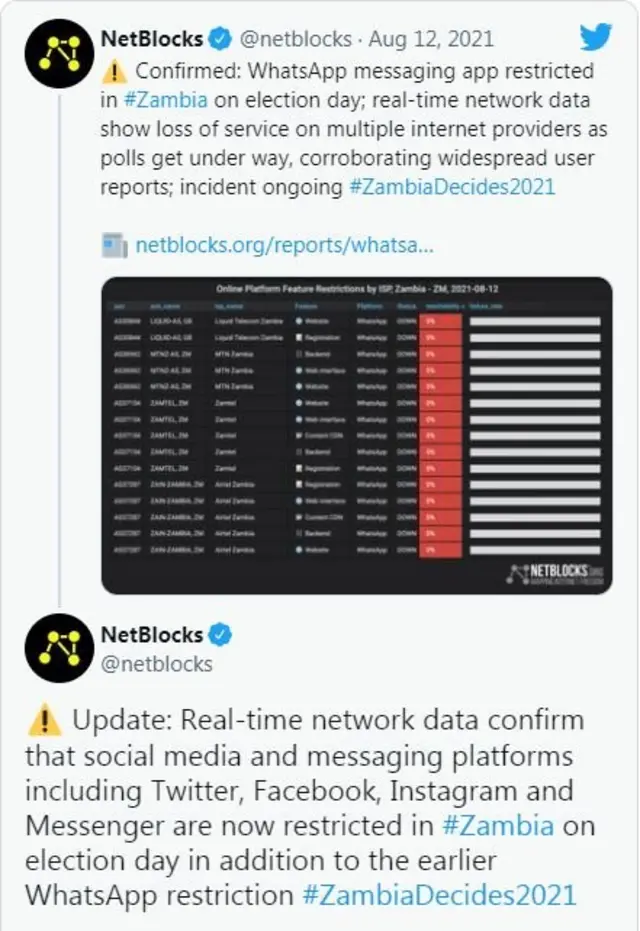The width and height of the screenshot is (640, 931).
Task: Click the NetBlocks display name in the top tweet
Action: pos(152,40)
